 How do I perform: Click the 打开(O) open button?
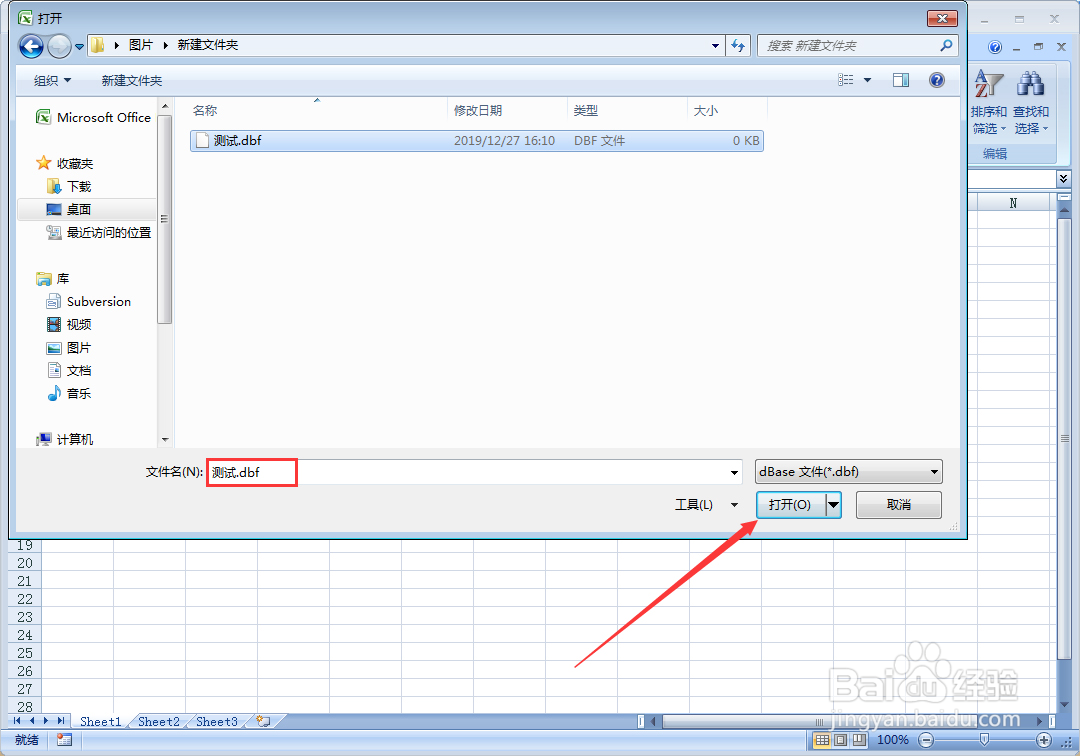coord(791,505)
